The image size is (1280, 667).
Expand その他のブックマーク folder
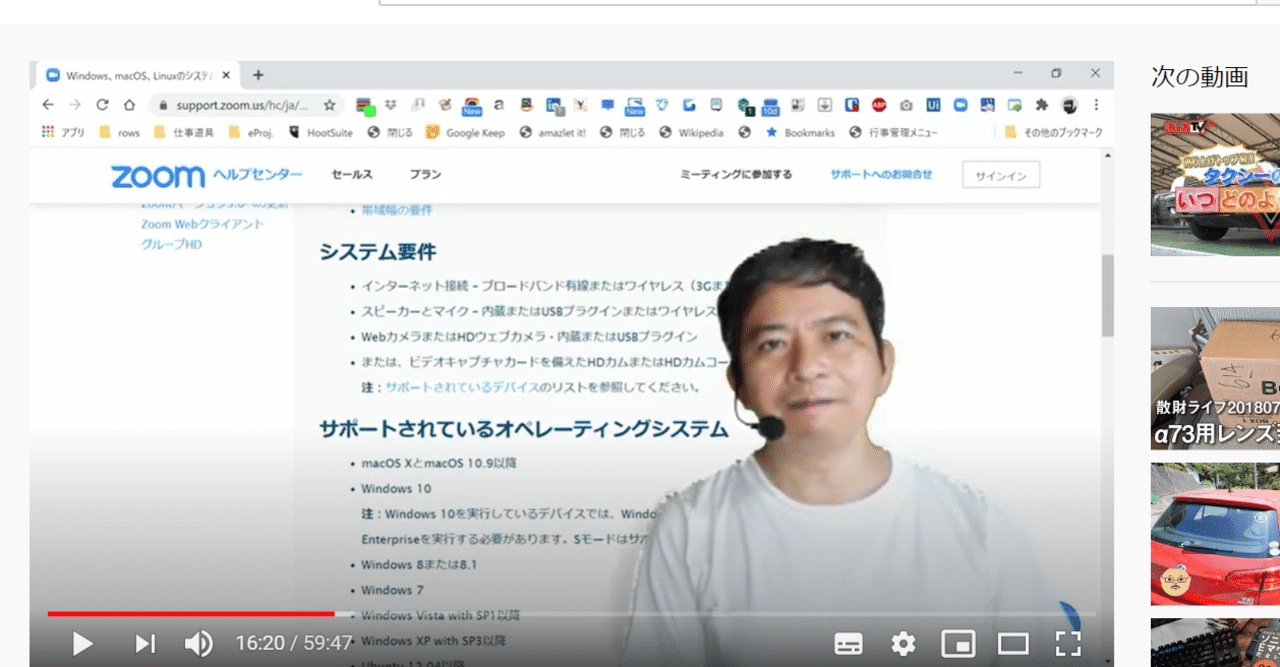coord(1054,132)
